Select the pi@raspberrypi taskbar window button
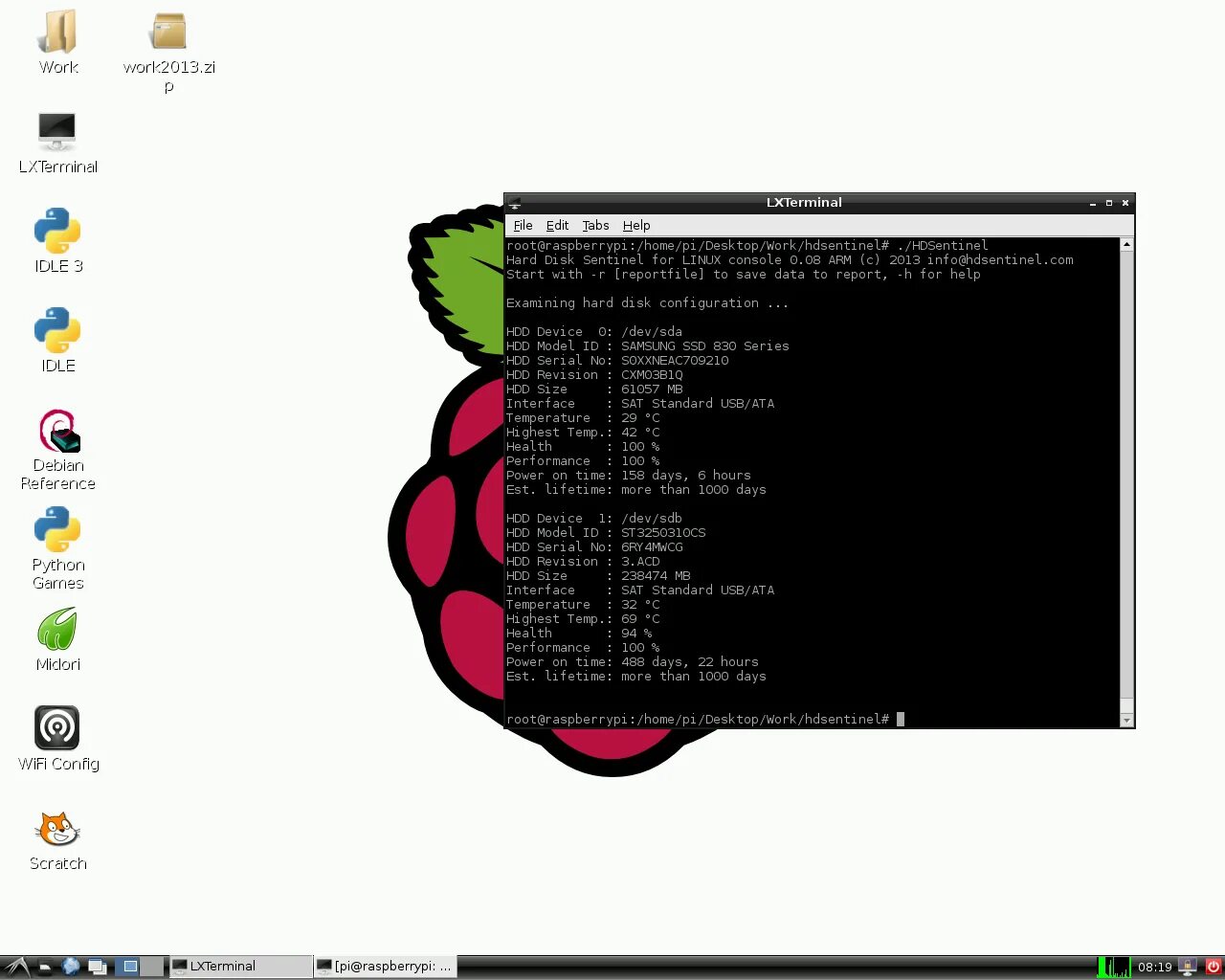 click(385, 967)
